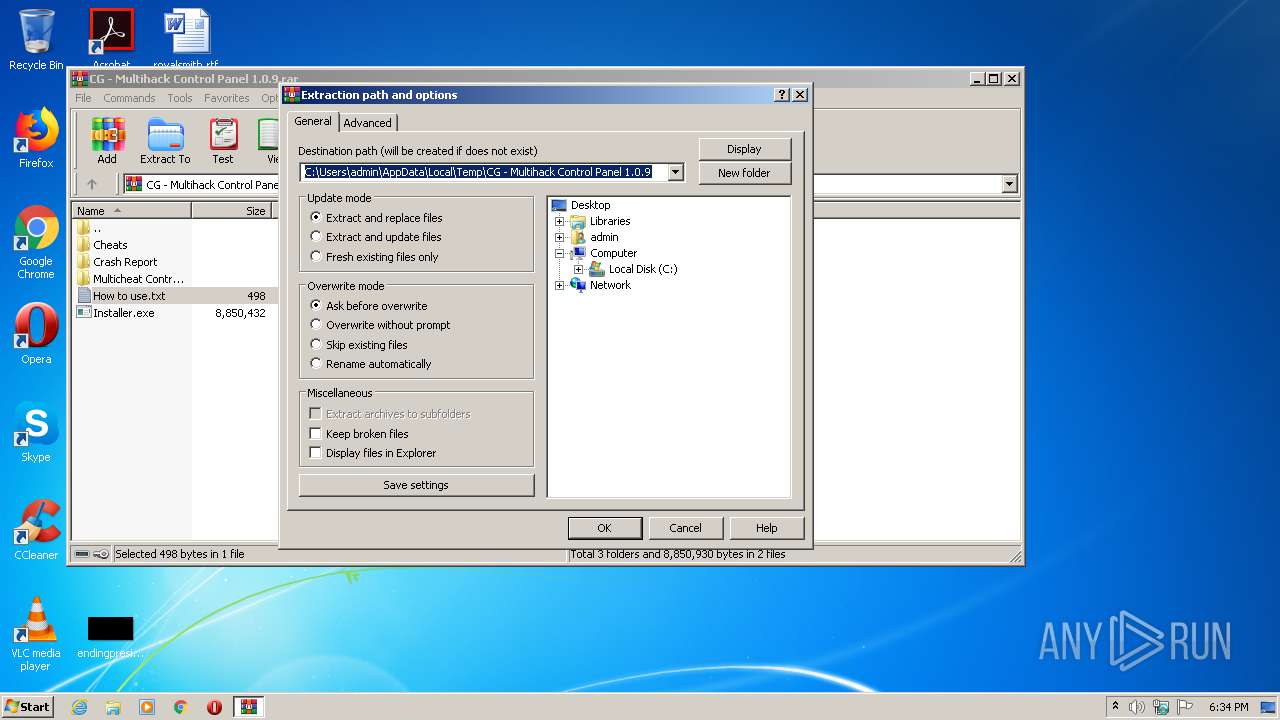Click the media player taskbar icon
Image resolution: width=1280 pixels, height=720 pixels.
click(147, 707)
